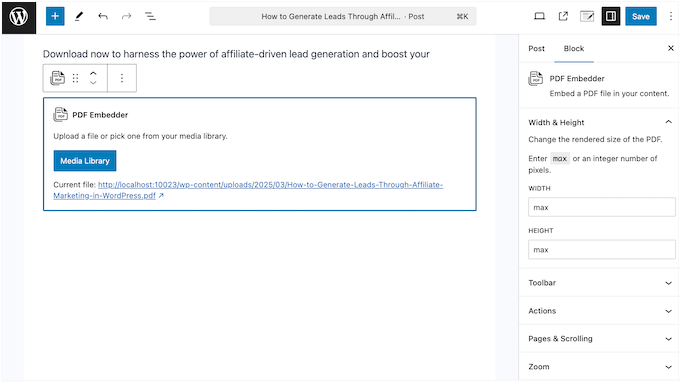Image resolution: width=680 pixels, height=382 pixels.
Task: Click the PDF Embedder icon inside the block
Action: [x=60, y=115]
